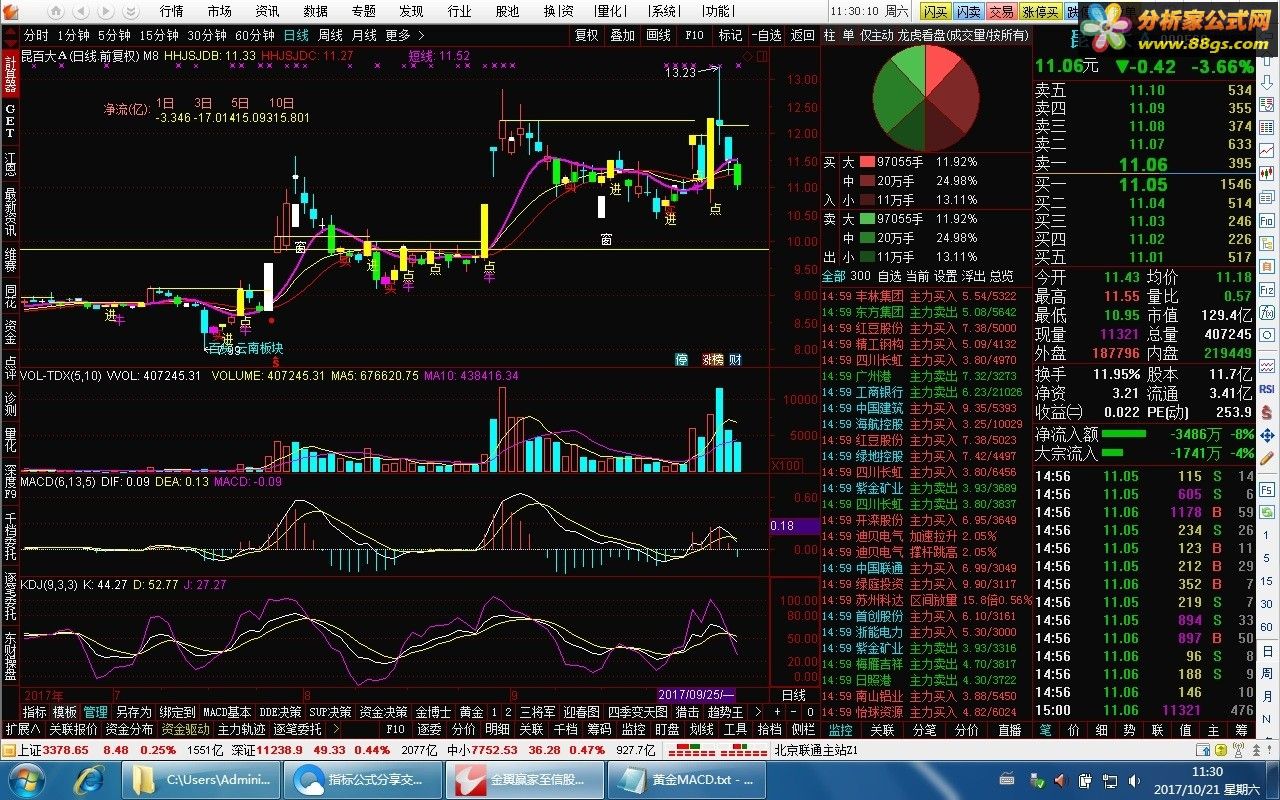Select the 月线 monthly timeframe

tap(364, 35)
